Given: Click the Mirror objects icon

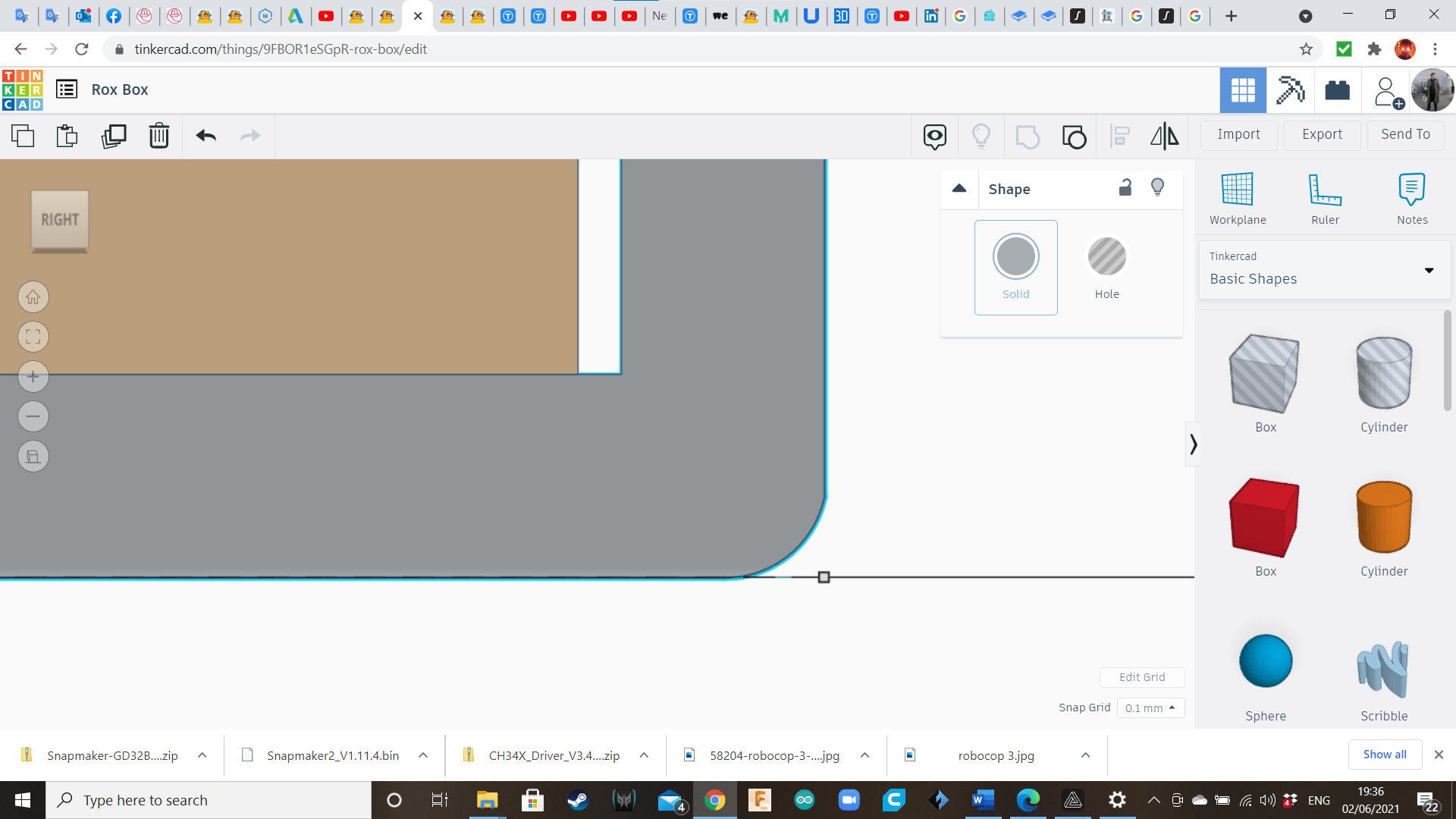Looking at the screenshot, I should coord(1164,134).
